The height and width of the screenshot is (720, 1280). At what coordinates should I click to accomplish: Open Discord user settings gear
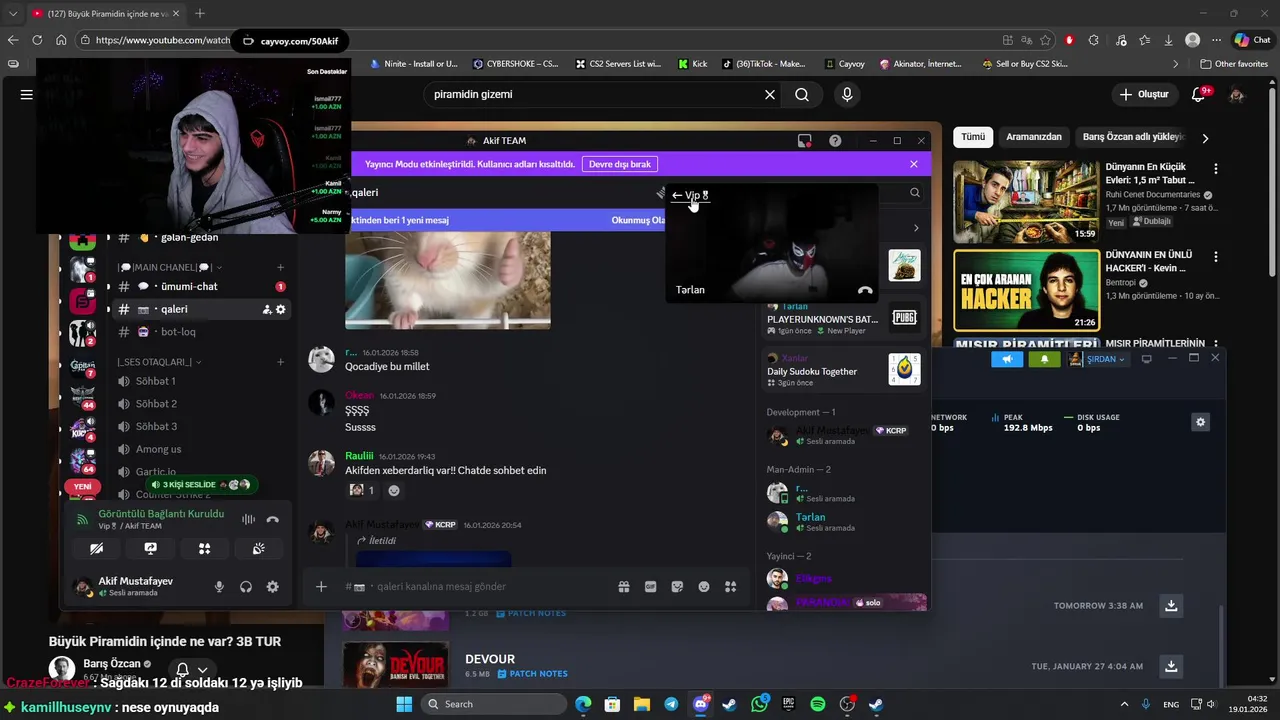(272, 587)
